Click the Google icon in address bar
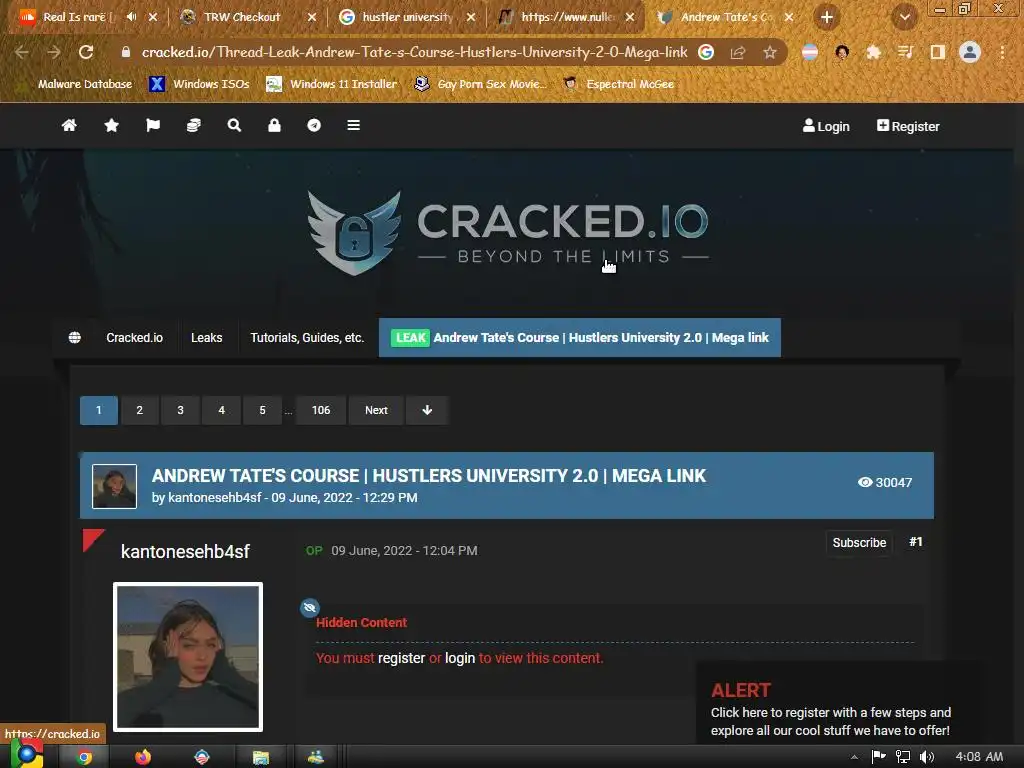The width and height of the screenshot is (1024, 768). point(706,52)
